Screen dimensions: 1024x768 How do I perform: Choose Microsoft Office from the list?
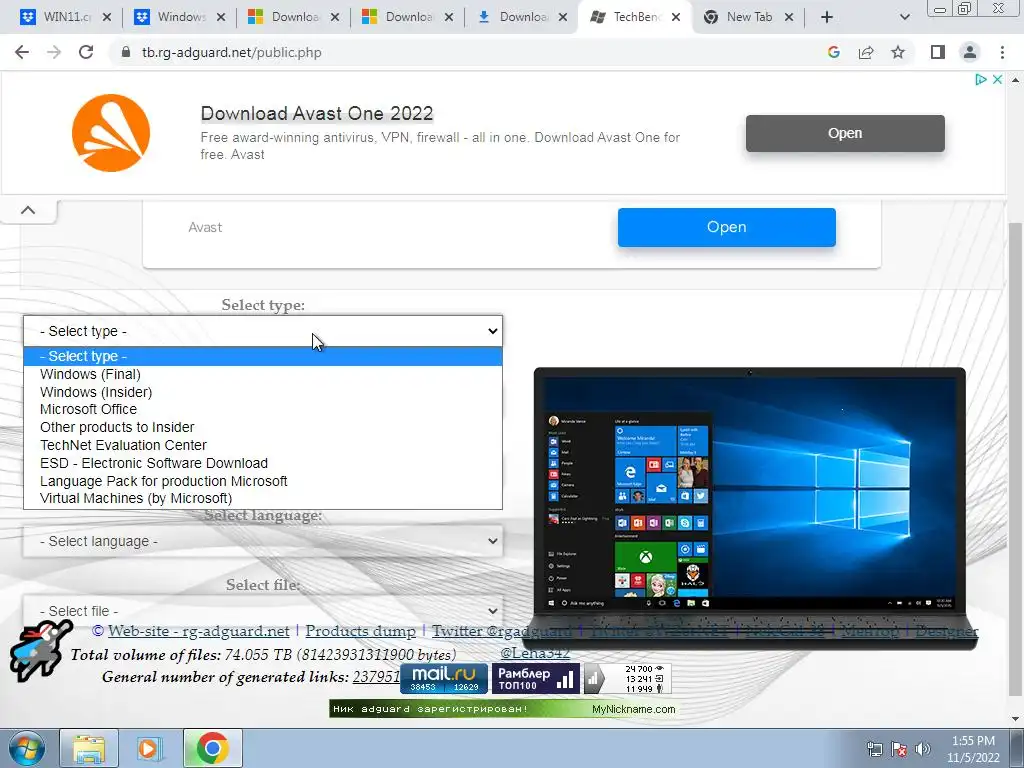263,409
